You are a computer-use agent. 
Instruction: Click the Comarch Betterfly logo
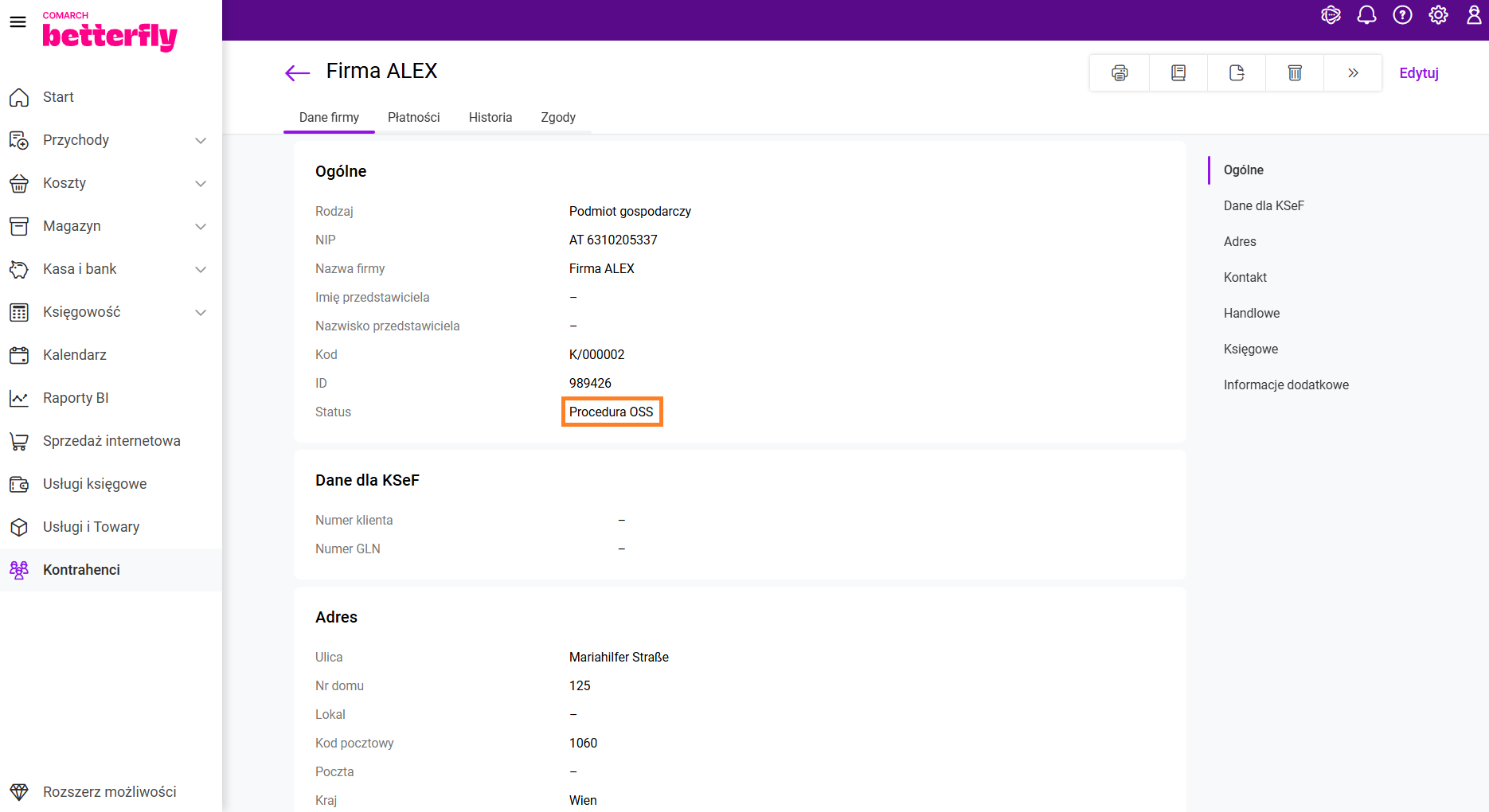109,33
